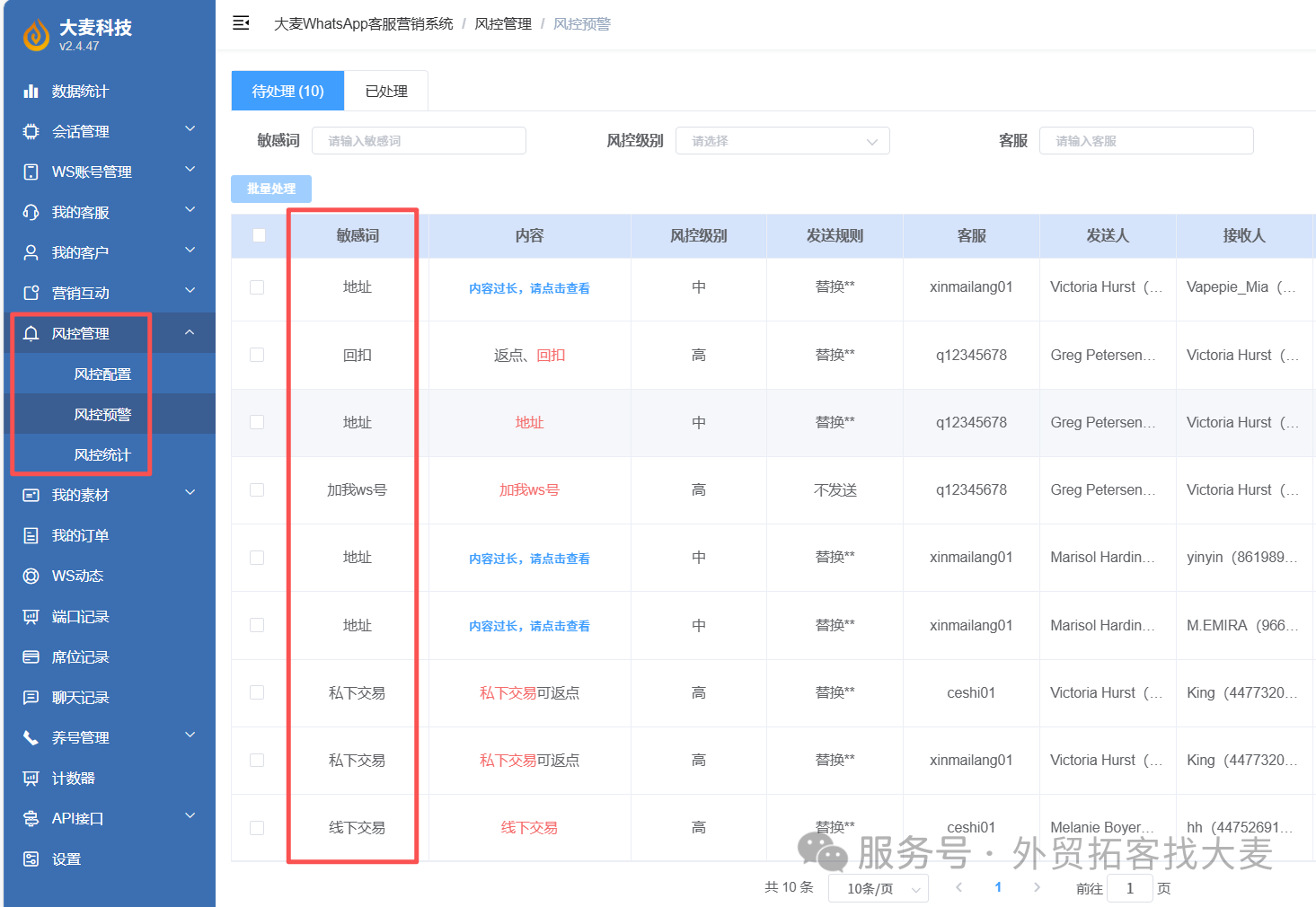Click the 我的客服 headset icon

coord(31,212)
